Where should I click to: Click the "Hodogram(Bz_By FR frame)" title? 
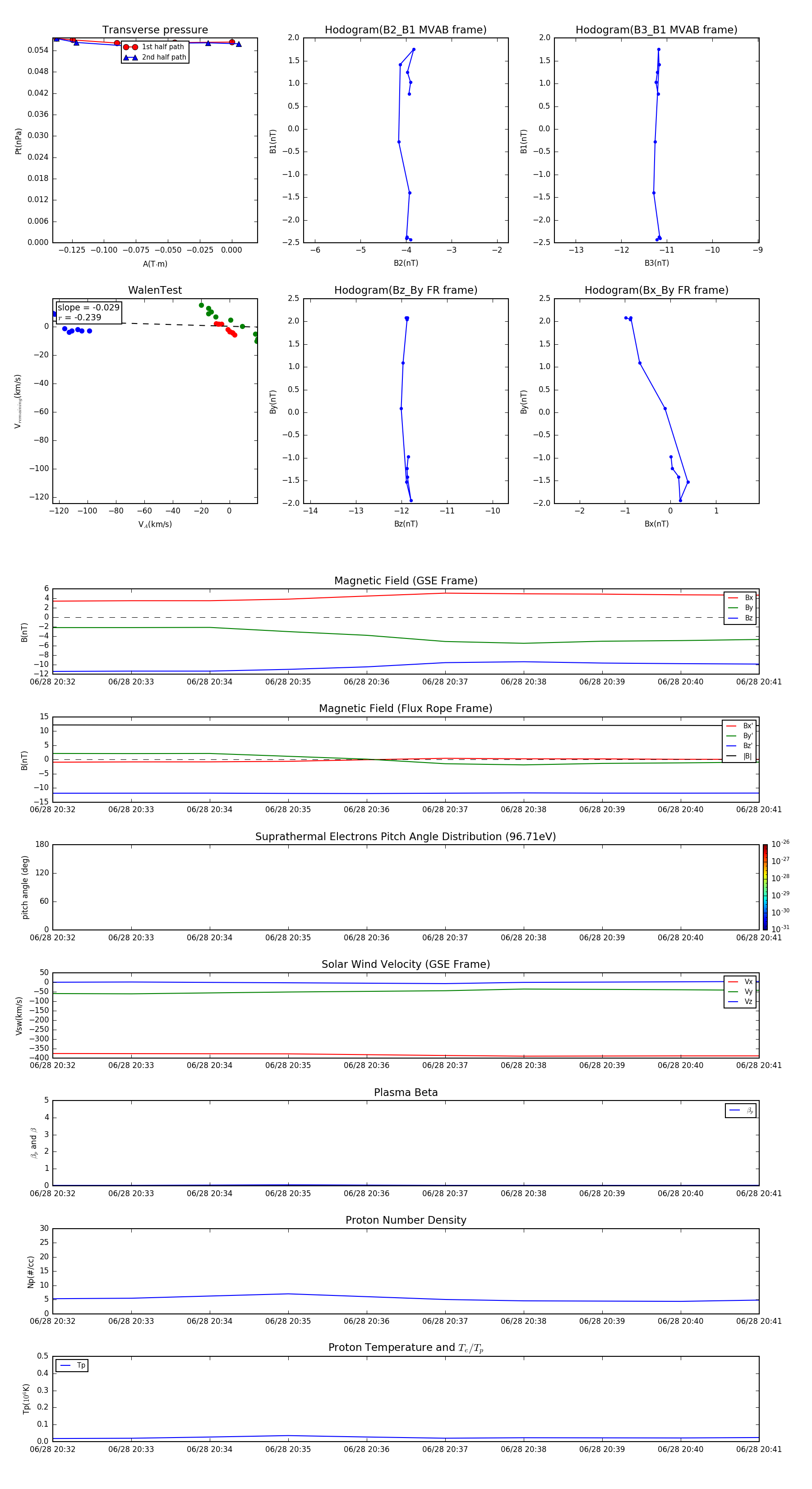[406, 290]
